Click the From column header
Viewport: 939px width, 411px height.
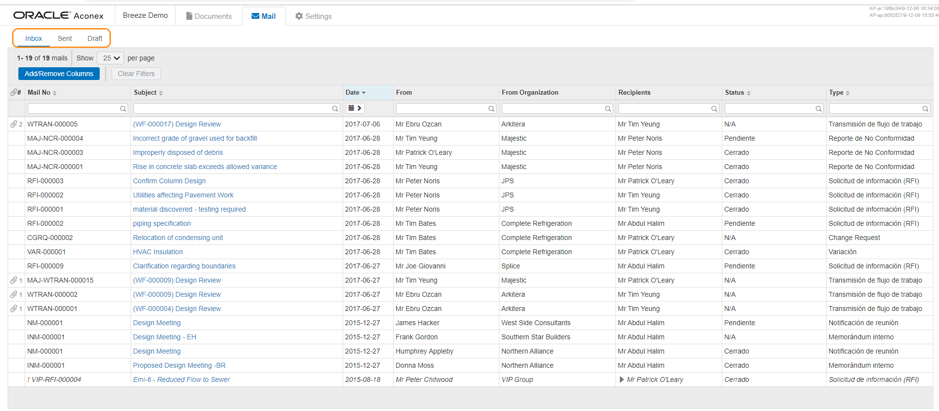404,93
